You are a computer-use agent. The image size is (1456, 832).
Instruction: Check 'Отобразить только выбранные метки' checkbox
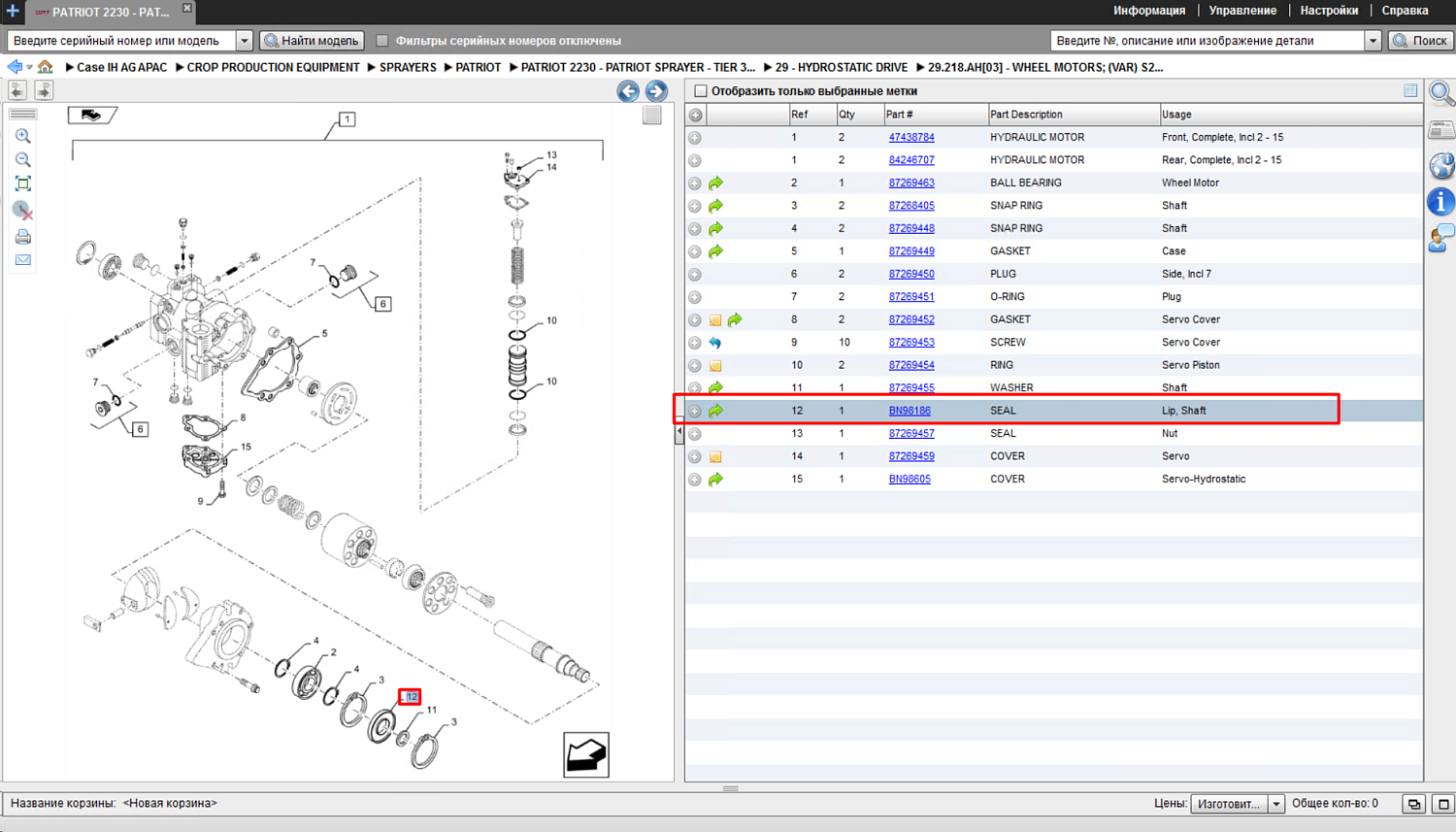[x=701, y=91]
